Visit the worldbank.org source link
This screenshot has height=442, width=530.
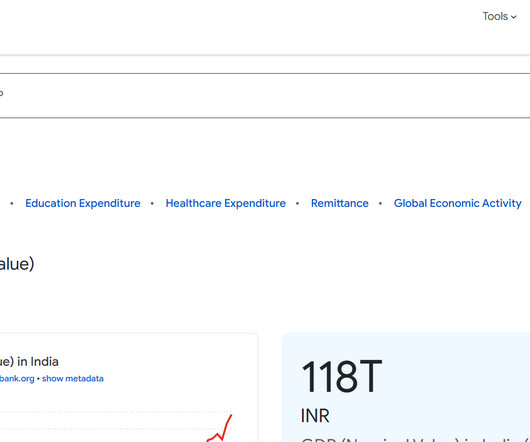(x=17, y=378)
